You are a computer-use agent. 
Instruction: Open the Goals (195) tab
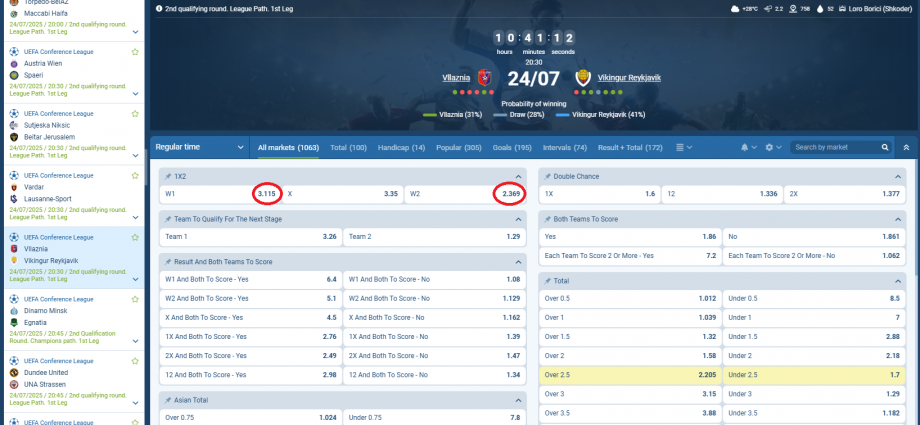(512, 147)
